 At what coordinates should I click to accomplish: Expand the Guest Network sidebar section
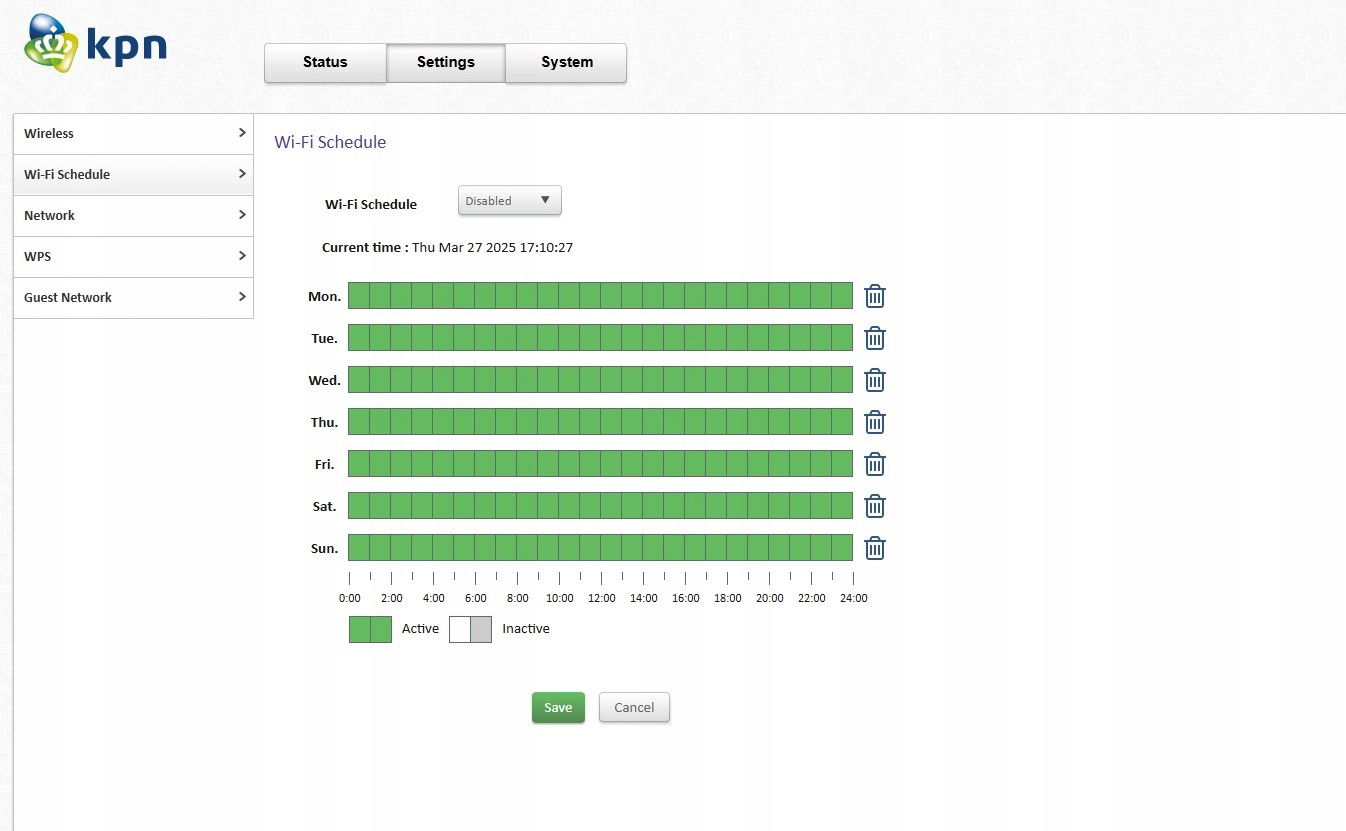coord(133,298)
